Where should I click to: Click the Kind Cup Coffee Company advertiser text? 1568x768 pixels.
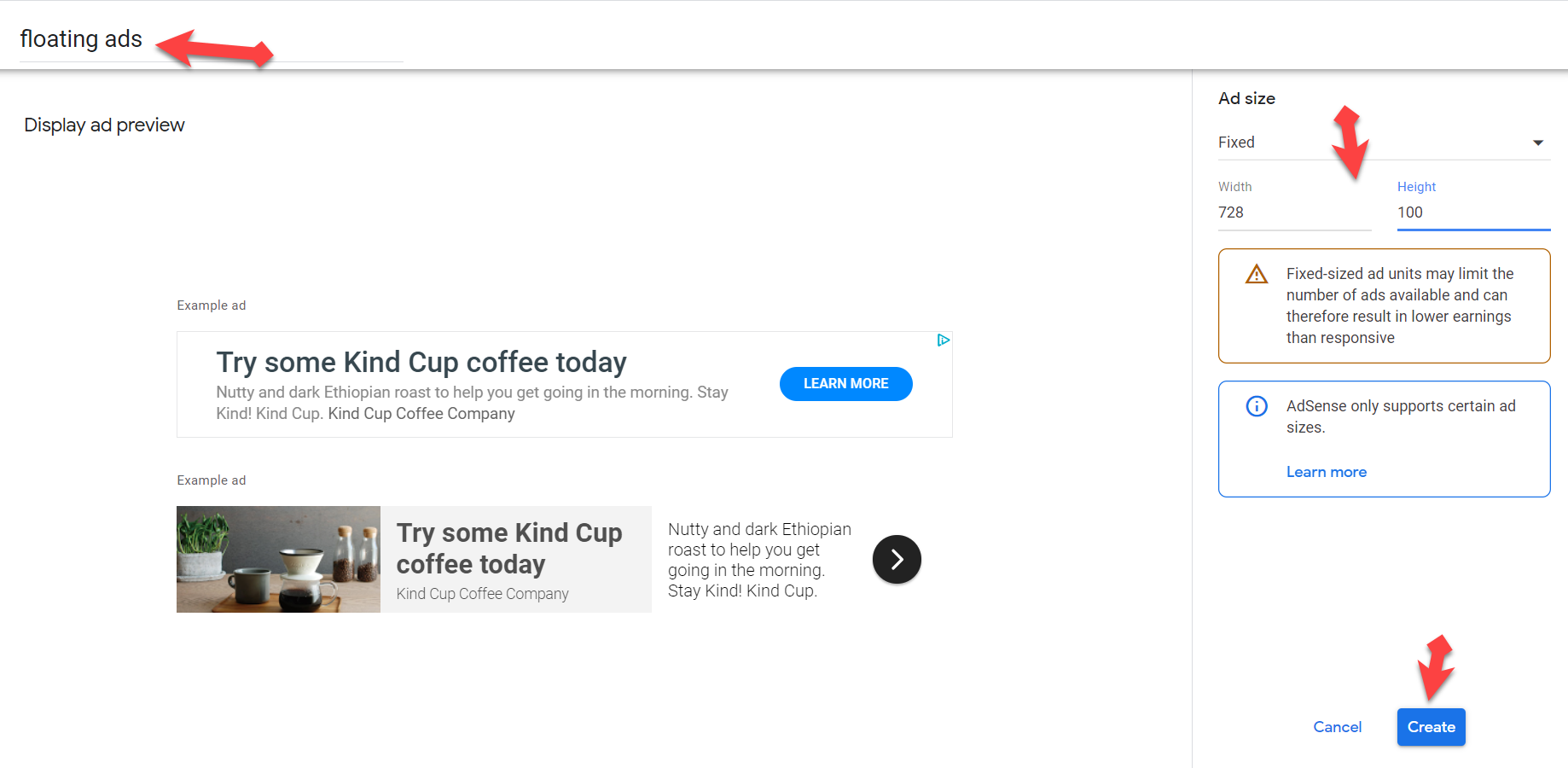[x=482, y=594]
